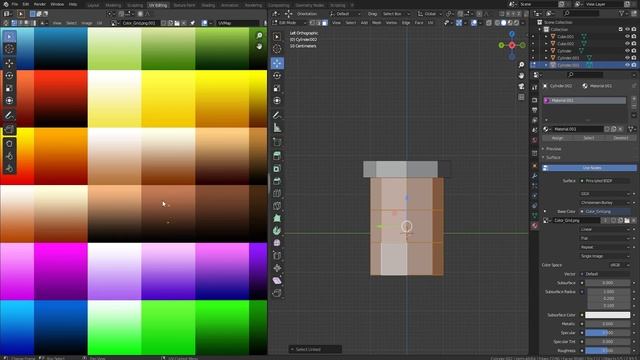640x360 pixels.
Task: Open the Edit Mode dropdown
Action: coord(289,23)
